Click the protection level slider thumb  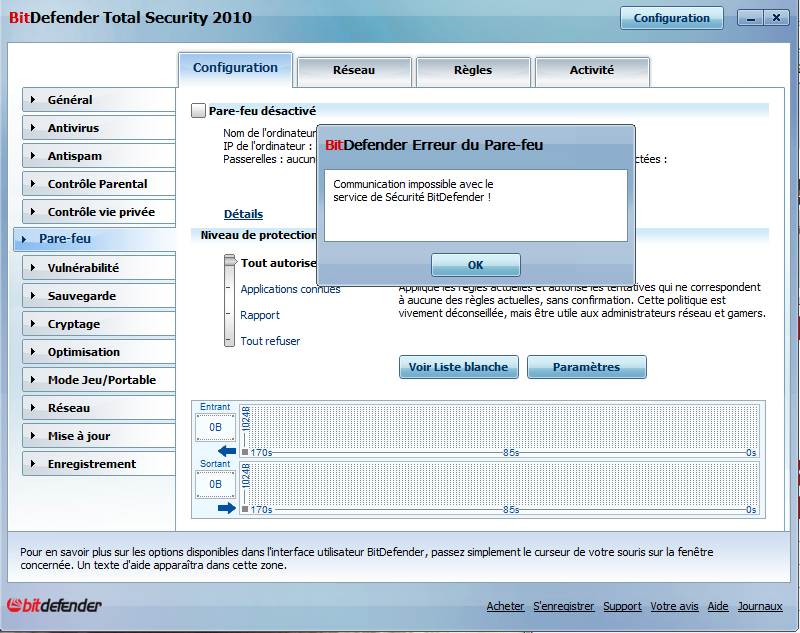(x=231, y=261)
